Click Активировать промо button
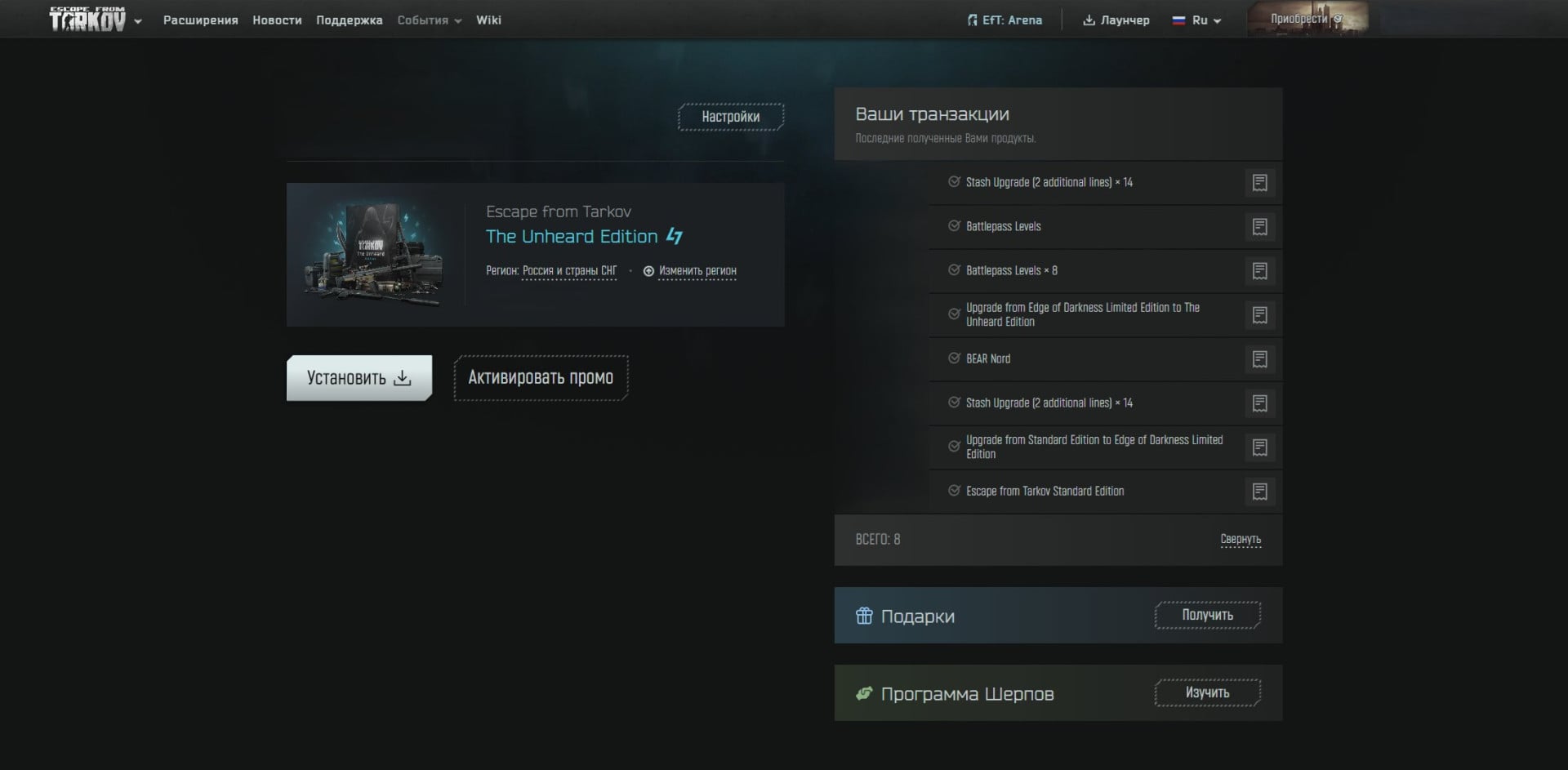Image resolution: width=1568 pixels, height=770 pixels. tap(541, 378)
